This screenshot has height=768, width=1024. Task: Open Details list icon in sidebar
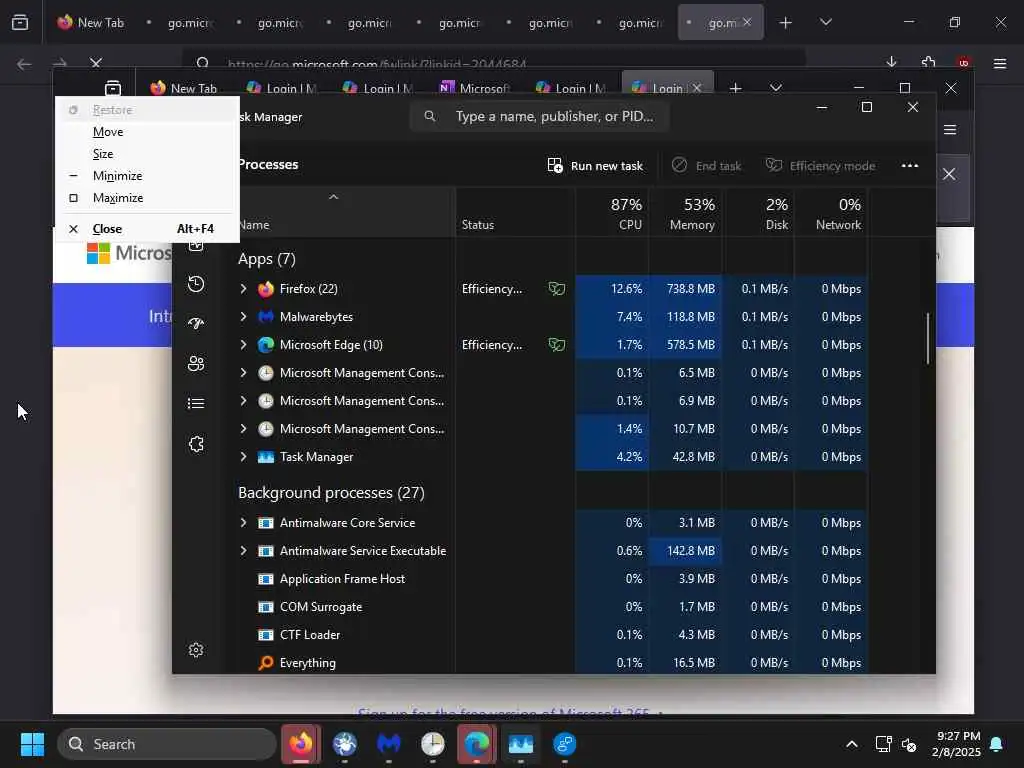pos(196,404)
